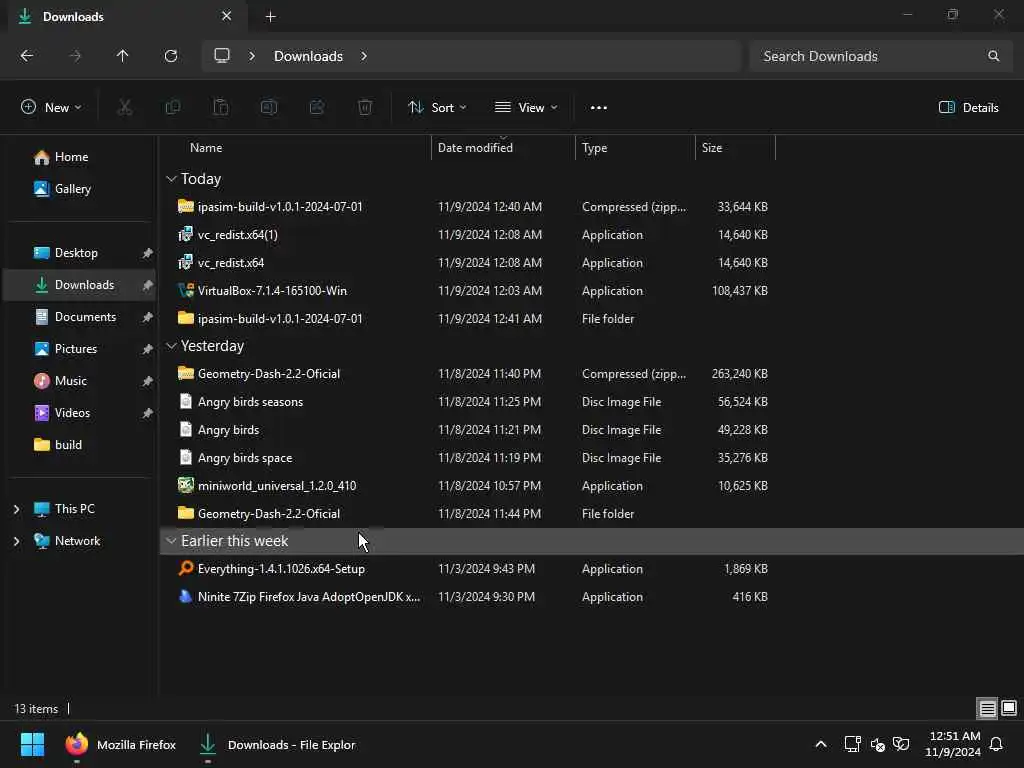Image resolution: width=1024 pixels, height=768 pixels.
Task: Expand Network in navigation pane
Action: [16, 541]
